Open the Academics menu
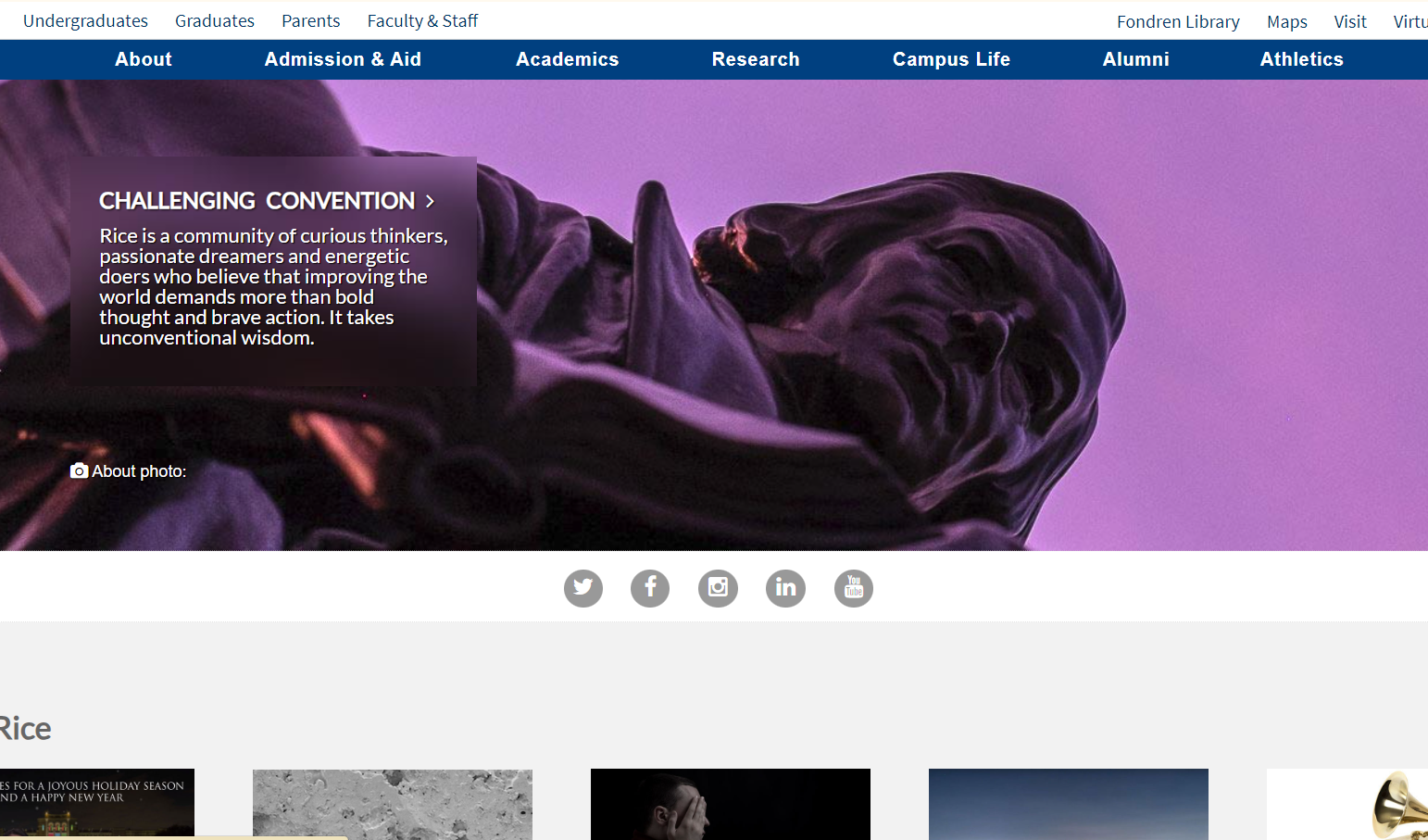This screenshot has width=1428, height=840. tap(567, 59)
